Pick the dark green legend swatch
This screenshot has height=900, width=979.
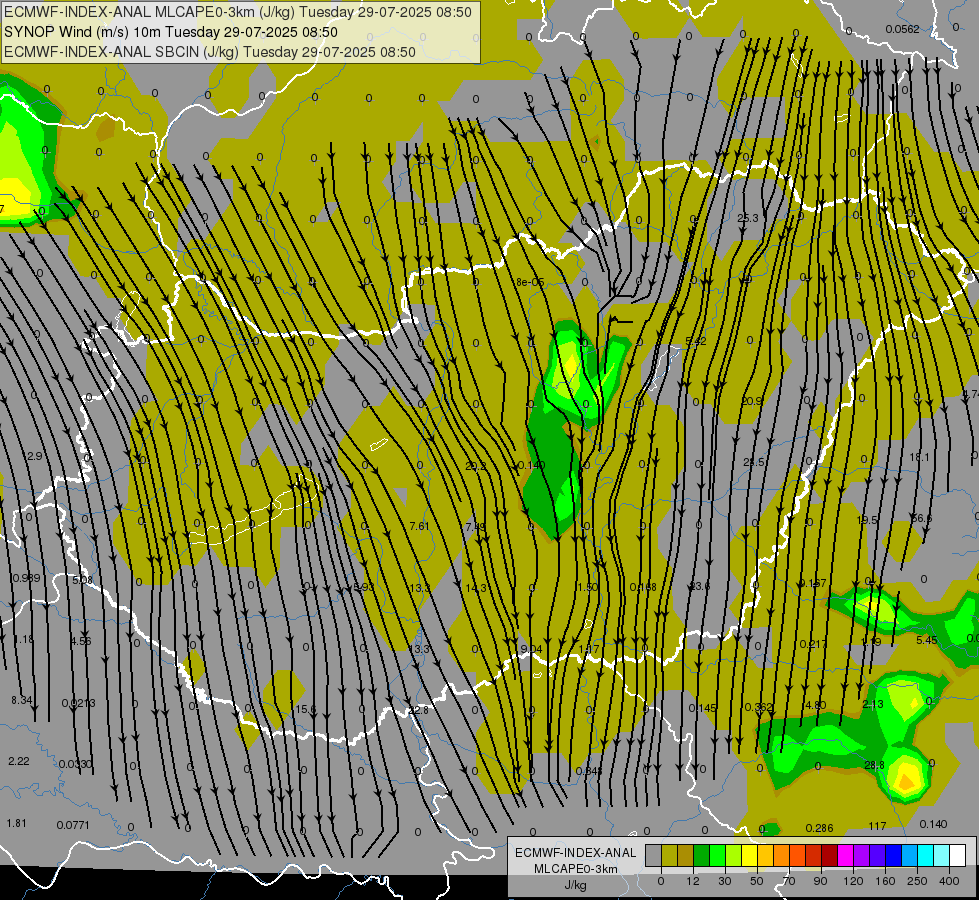click(701, 856)
